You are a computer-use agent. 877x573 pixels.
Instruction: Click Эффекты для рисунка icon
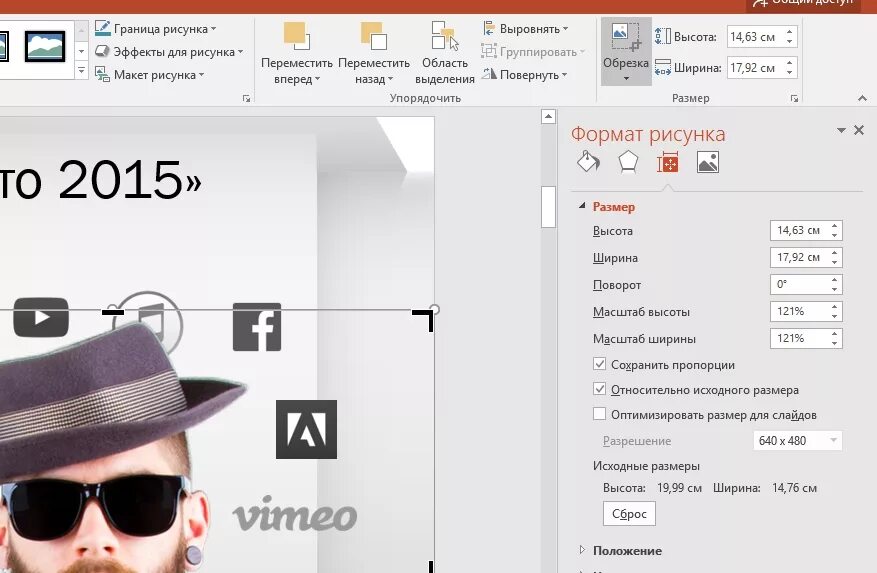click(102, 51)
